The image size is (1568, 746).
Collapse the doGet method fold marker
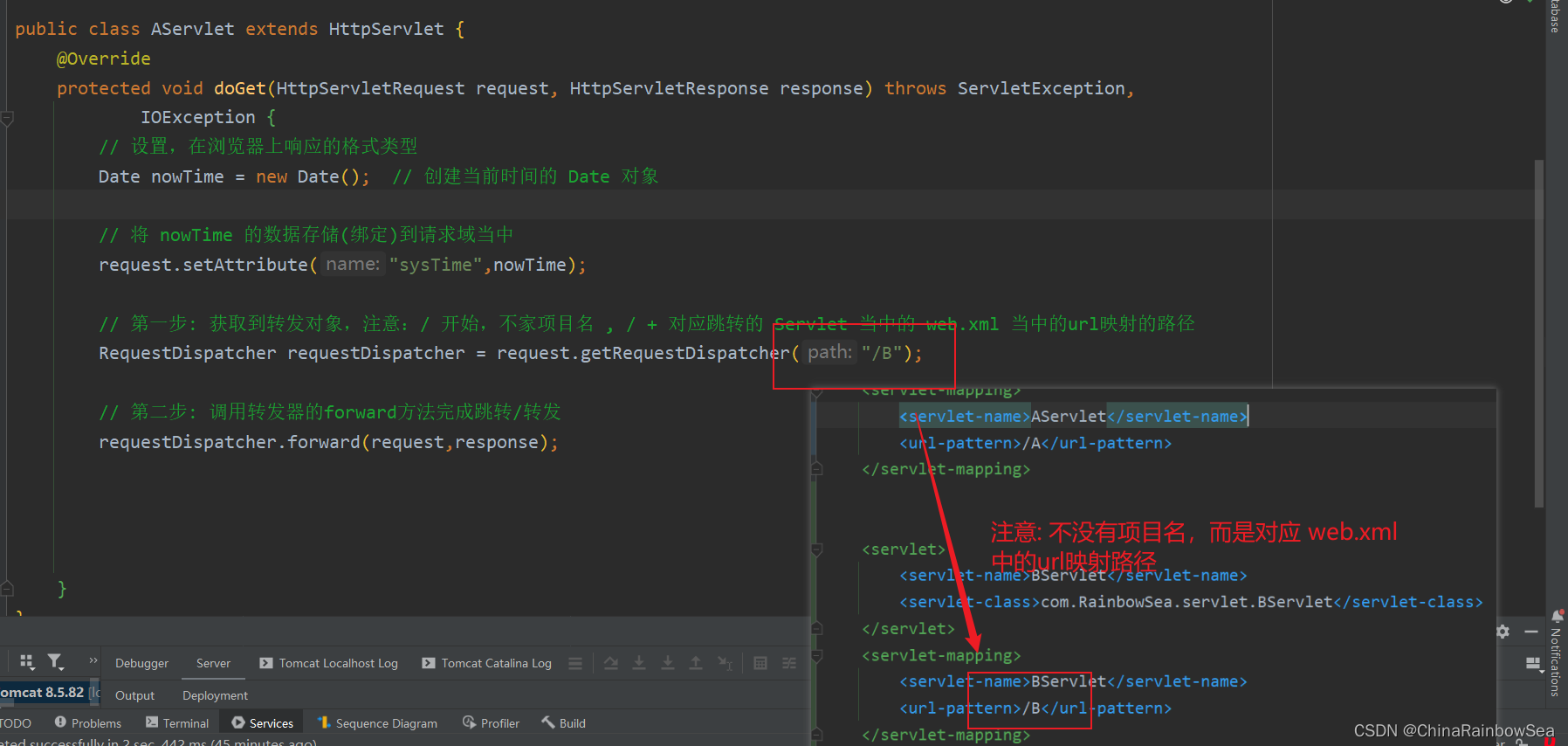tap(7, 117)
